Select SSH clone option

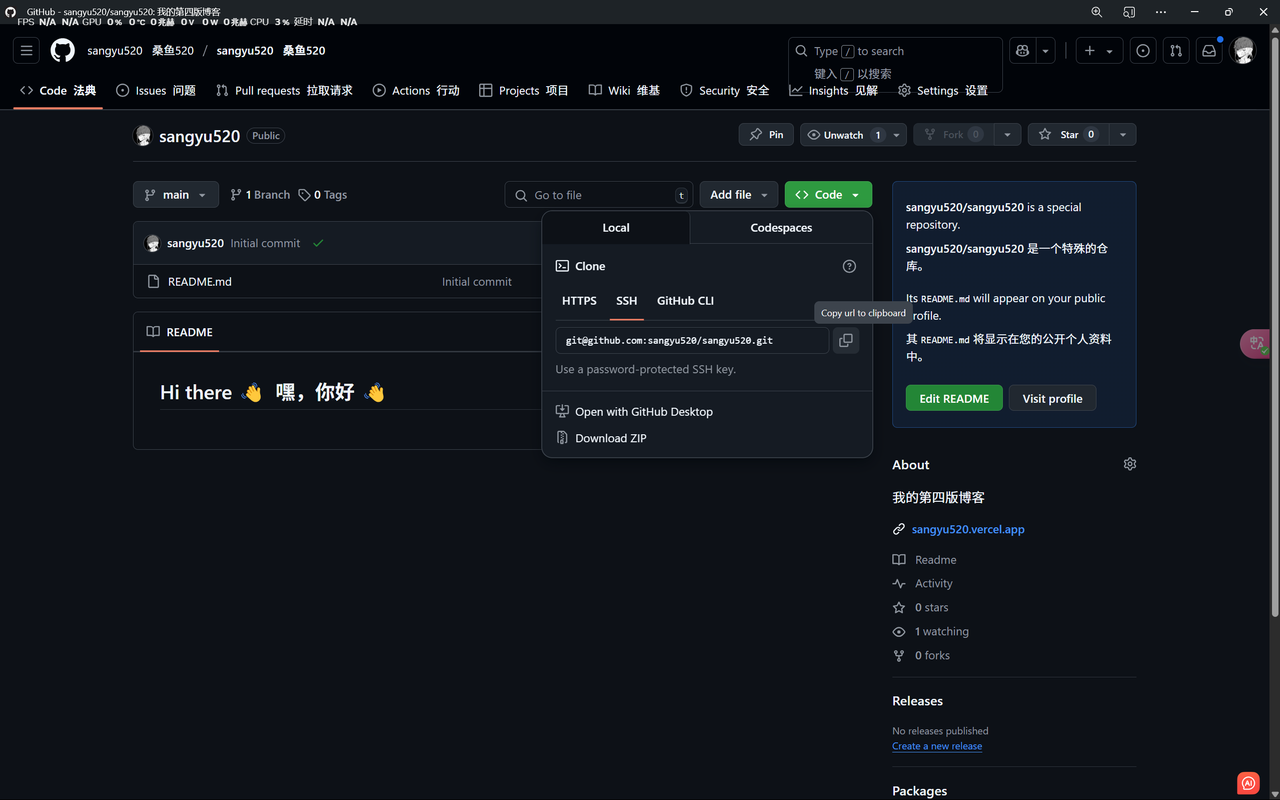pos(627,300)
